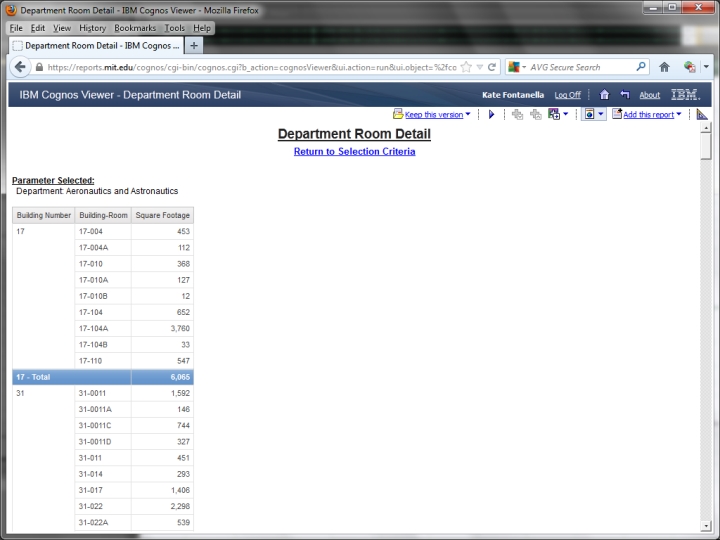Open the Bookmarks menu
This screenshot has height=540, width=720.
pyautogui.click(x=134, y=28)
